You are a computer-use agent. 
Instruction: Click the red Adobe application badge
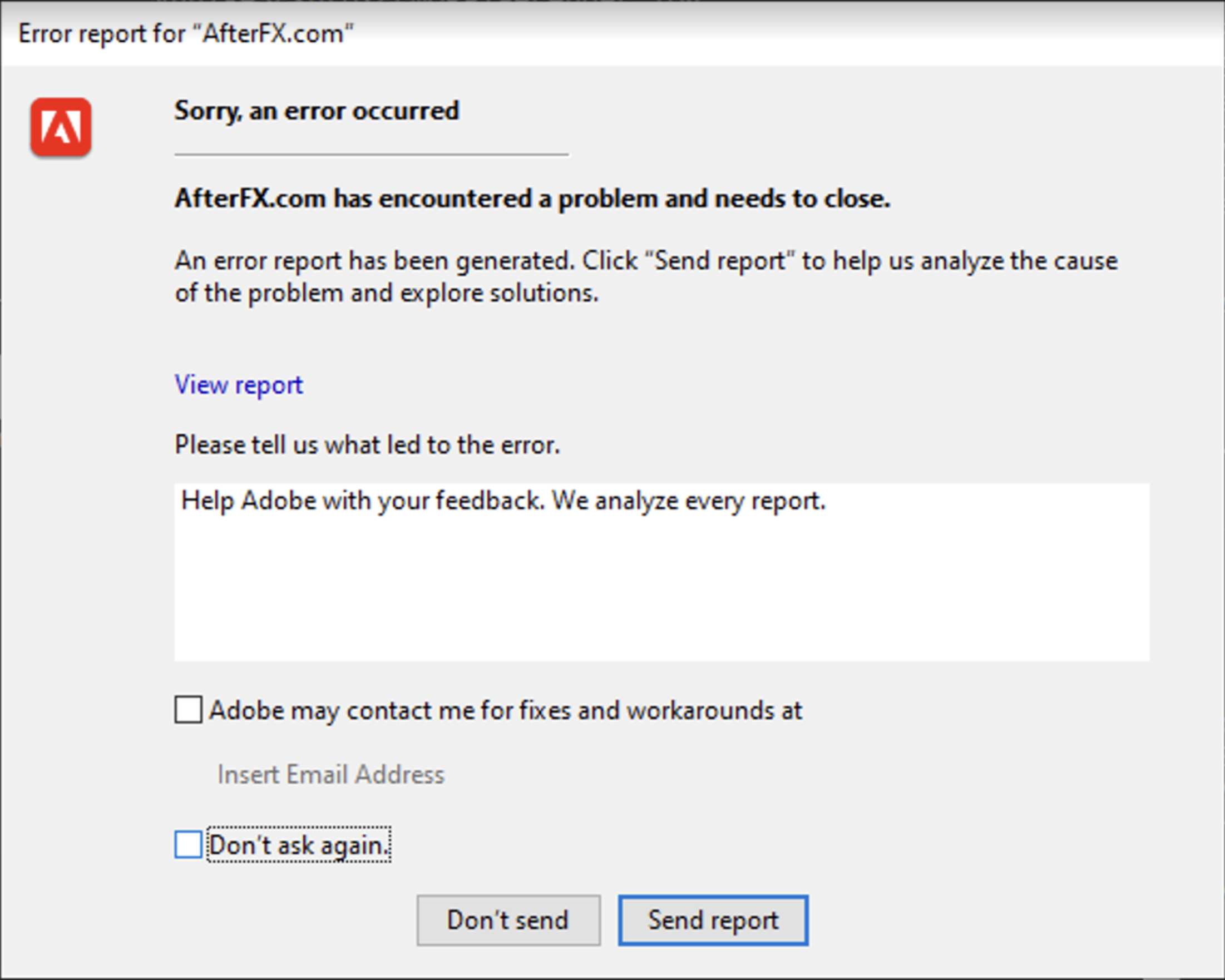pyautogui.click(x=61, y=128)
